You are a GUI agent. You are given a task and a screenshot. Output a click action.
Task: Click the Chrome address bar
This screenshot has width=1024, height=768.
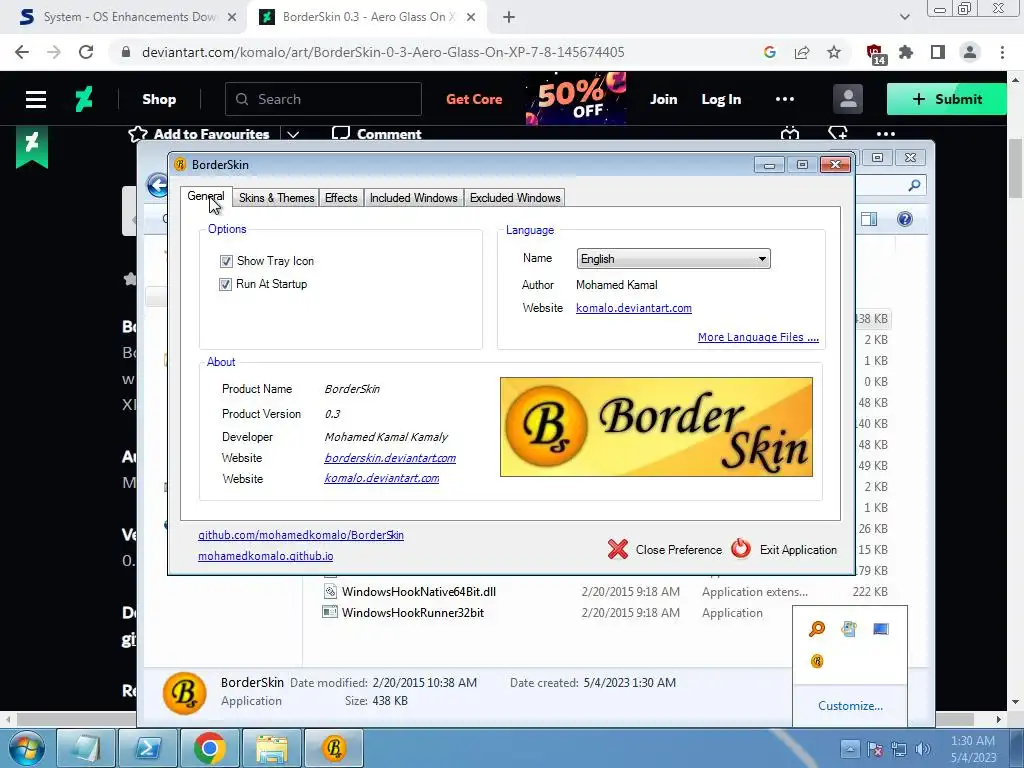tap(383, 52)
